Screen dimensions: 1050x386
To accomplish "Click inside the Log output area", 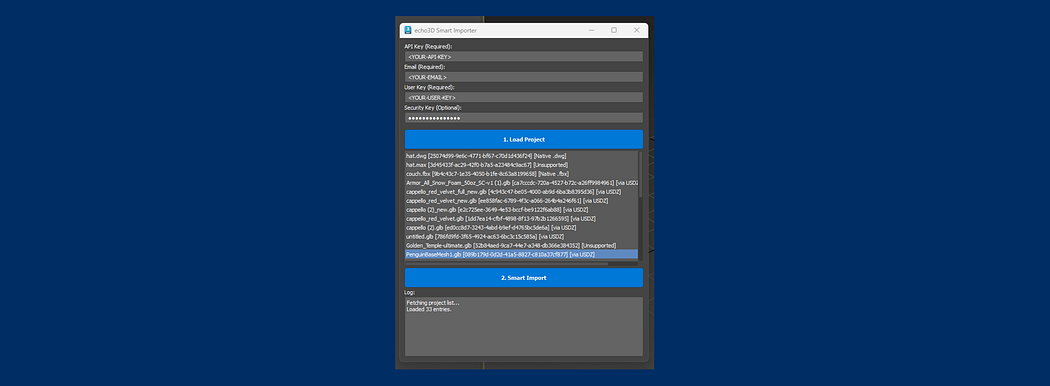I will pos(524,327).
